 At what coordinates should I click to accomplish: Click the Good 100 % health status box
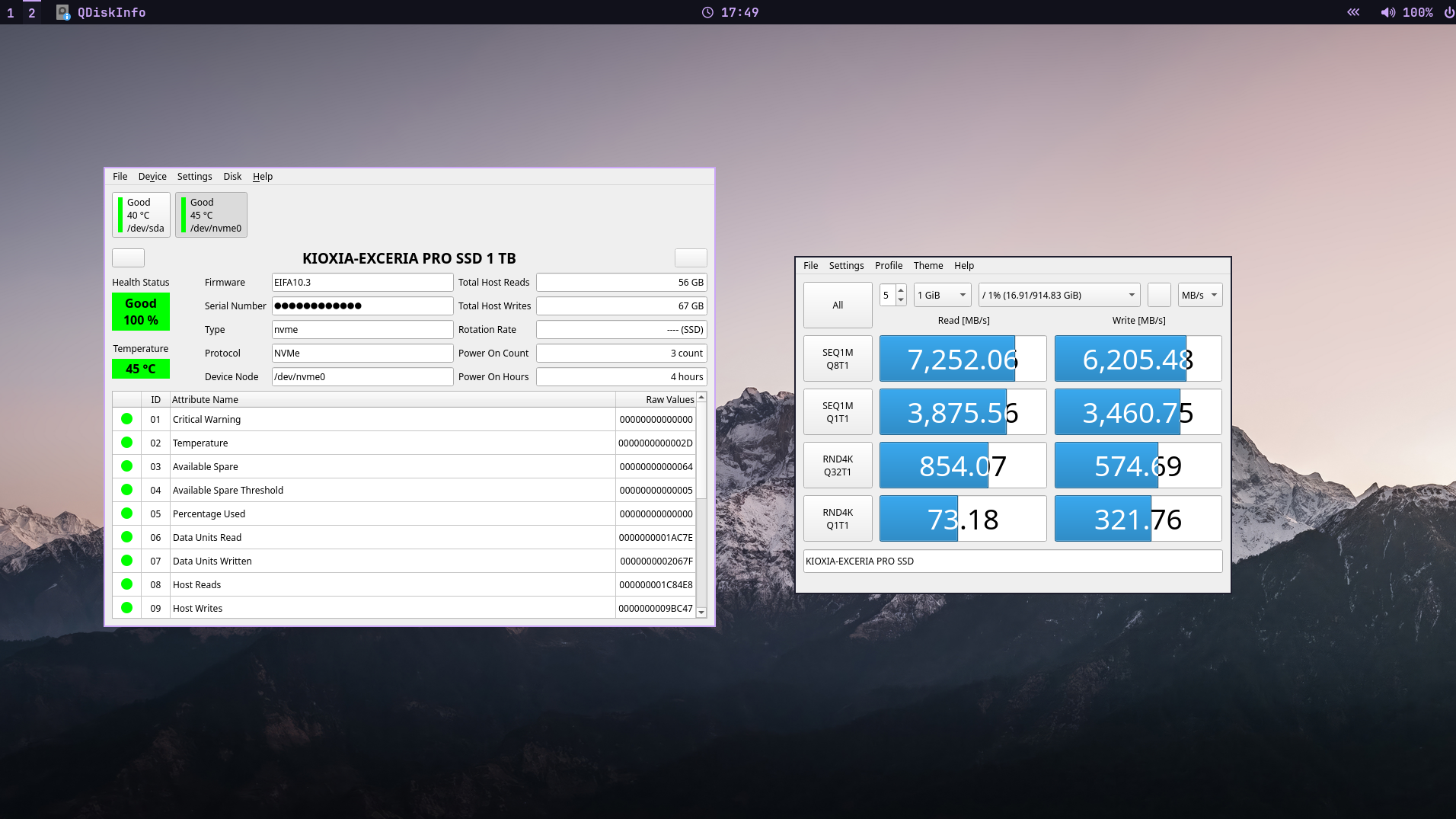[141, 312]
